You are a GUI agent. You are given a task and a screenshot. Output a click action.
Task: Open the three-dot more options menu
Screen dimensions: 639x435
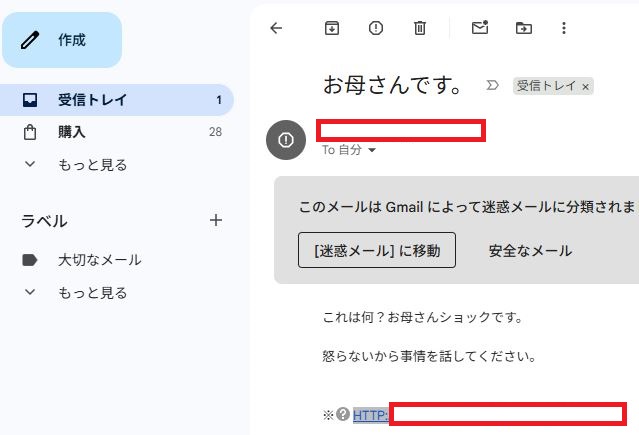[x=564, y=28]
